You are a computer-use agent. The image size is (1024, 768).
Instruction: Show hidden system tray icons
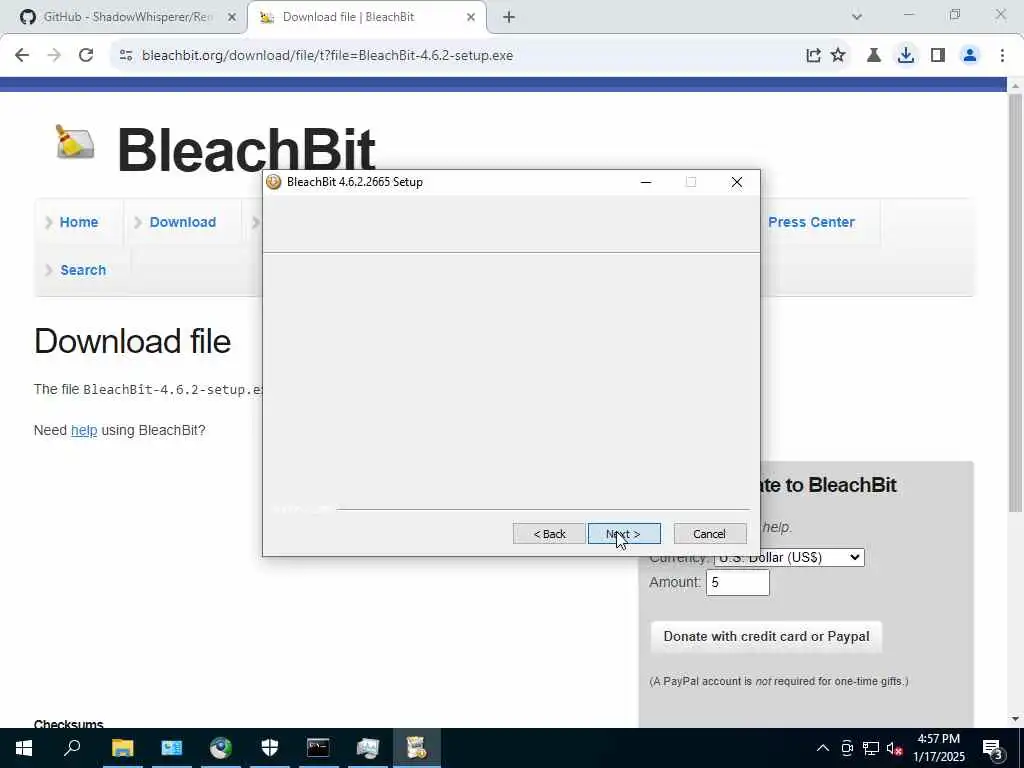click(x=823, y=748)
